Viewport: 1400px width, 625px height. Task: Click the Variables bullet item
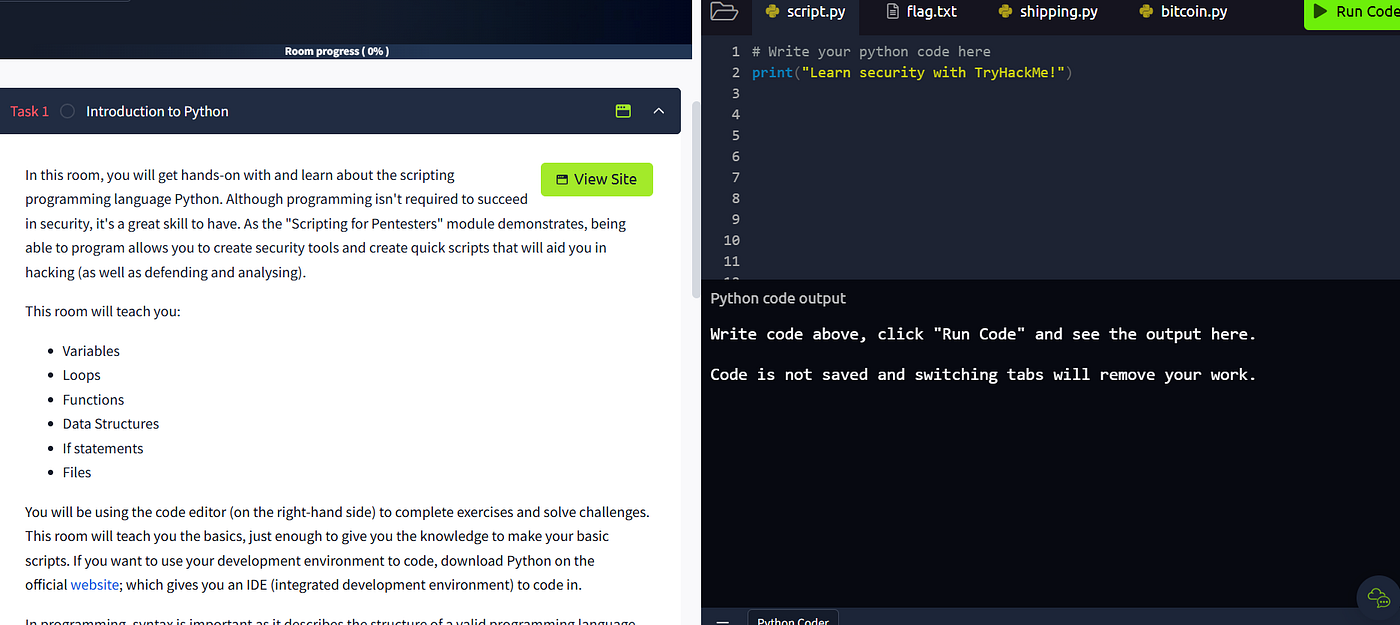pyautogui.click(x=91, y=351)
